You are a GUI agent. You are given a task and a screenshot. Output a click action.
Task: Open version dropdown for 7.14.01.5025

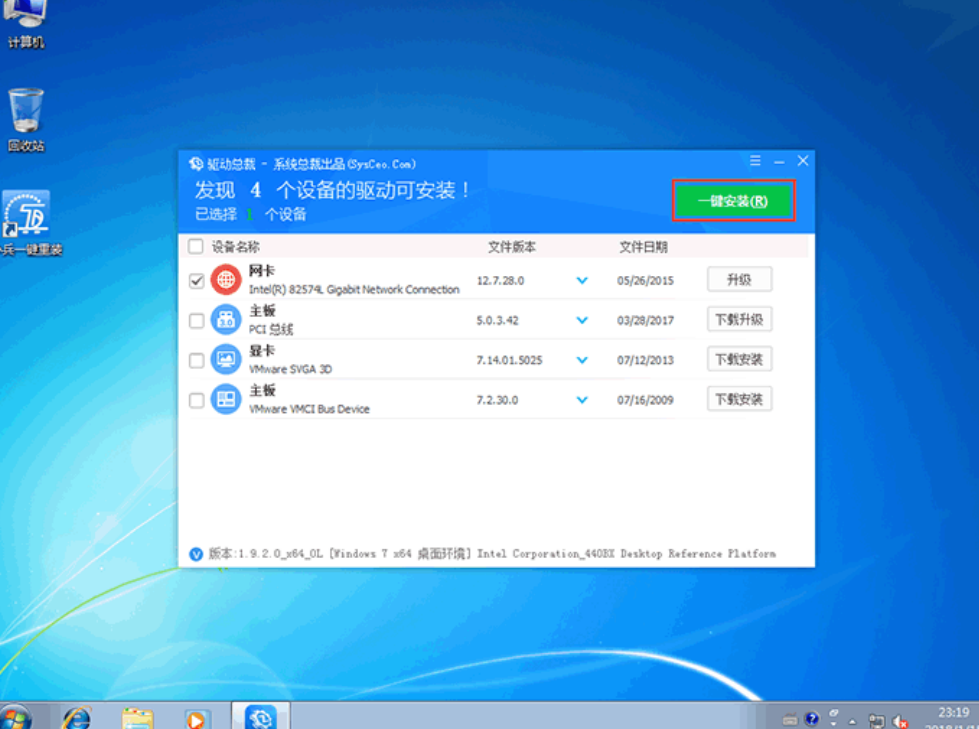click(582, 360)
